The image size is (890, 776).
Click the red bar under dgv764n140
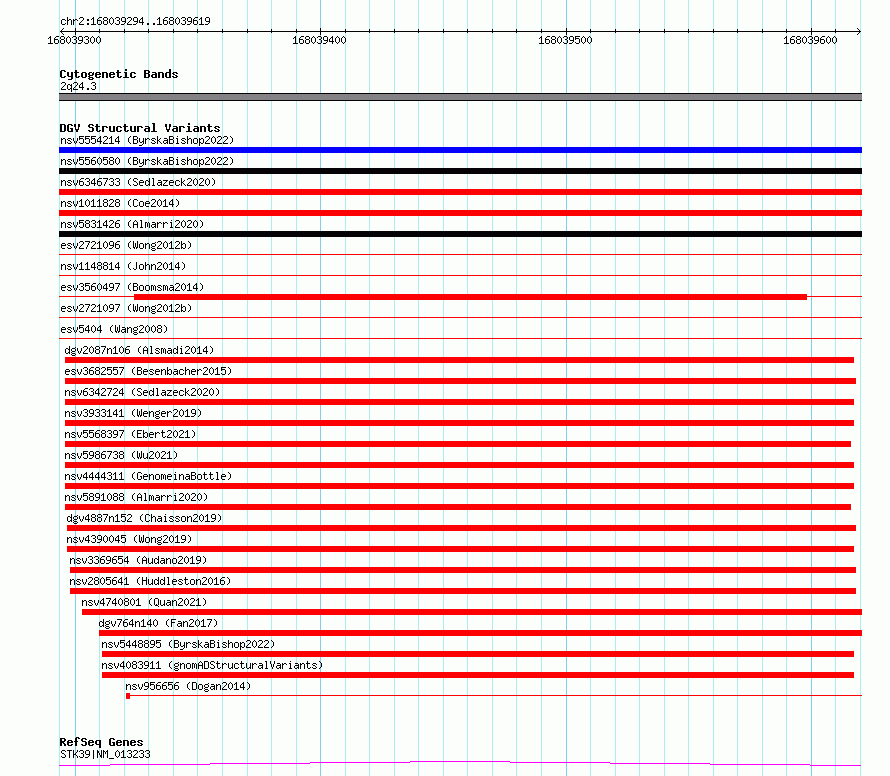(480, 633)
